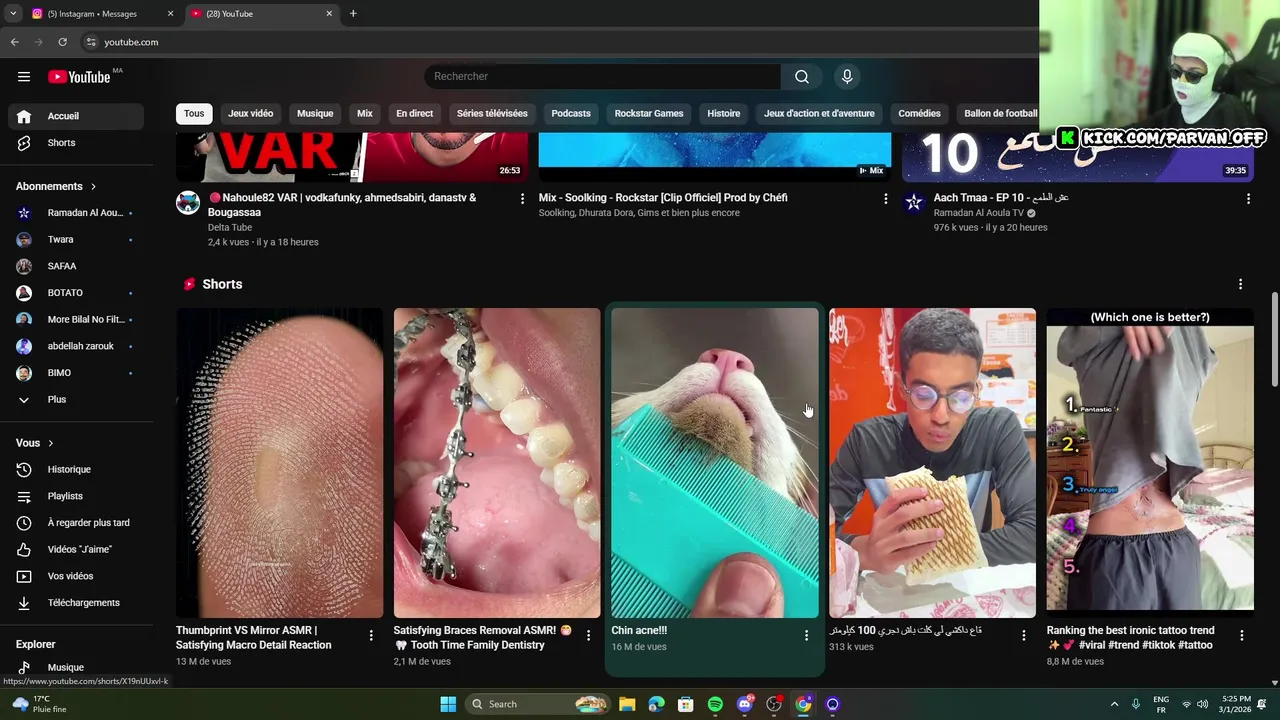Screen dimensions: 1280x720
Task: Play the ironic tattoo trend short
Action: click(1150, 463)
